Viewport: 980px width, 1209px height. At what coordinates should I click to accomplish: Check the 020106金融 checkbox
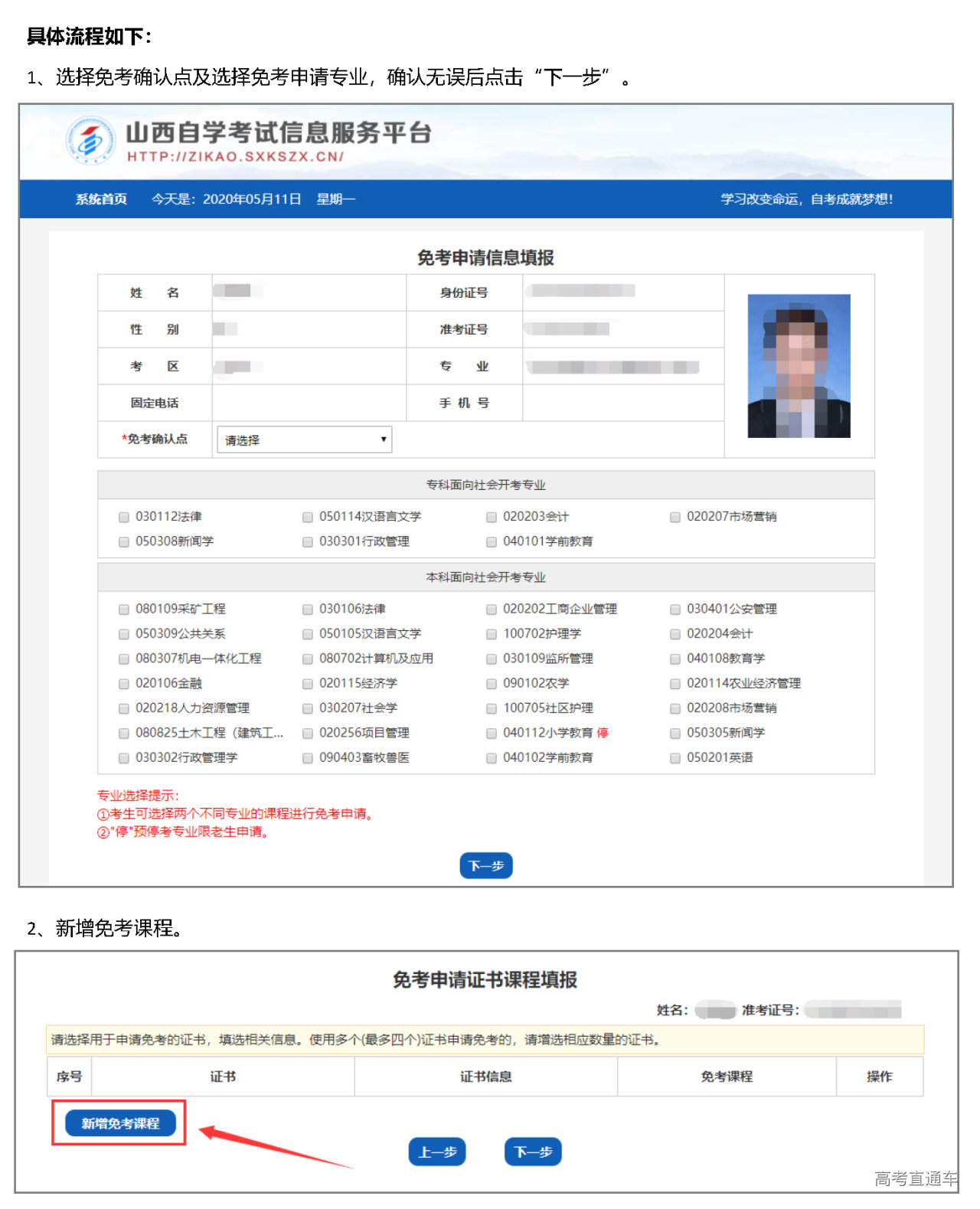(x=124, y=684)
